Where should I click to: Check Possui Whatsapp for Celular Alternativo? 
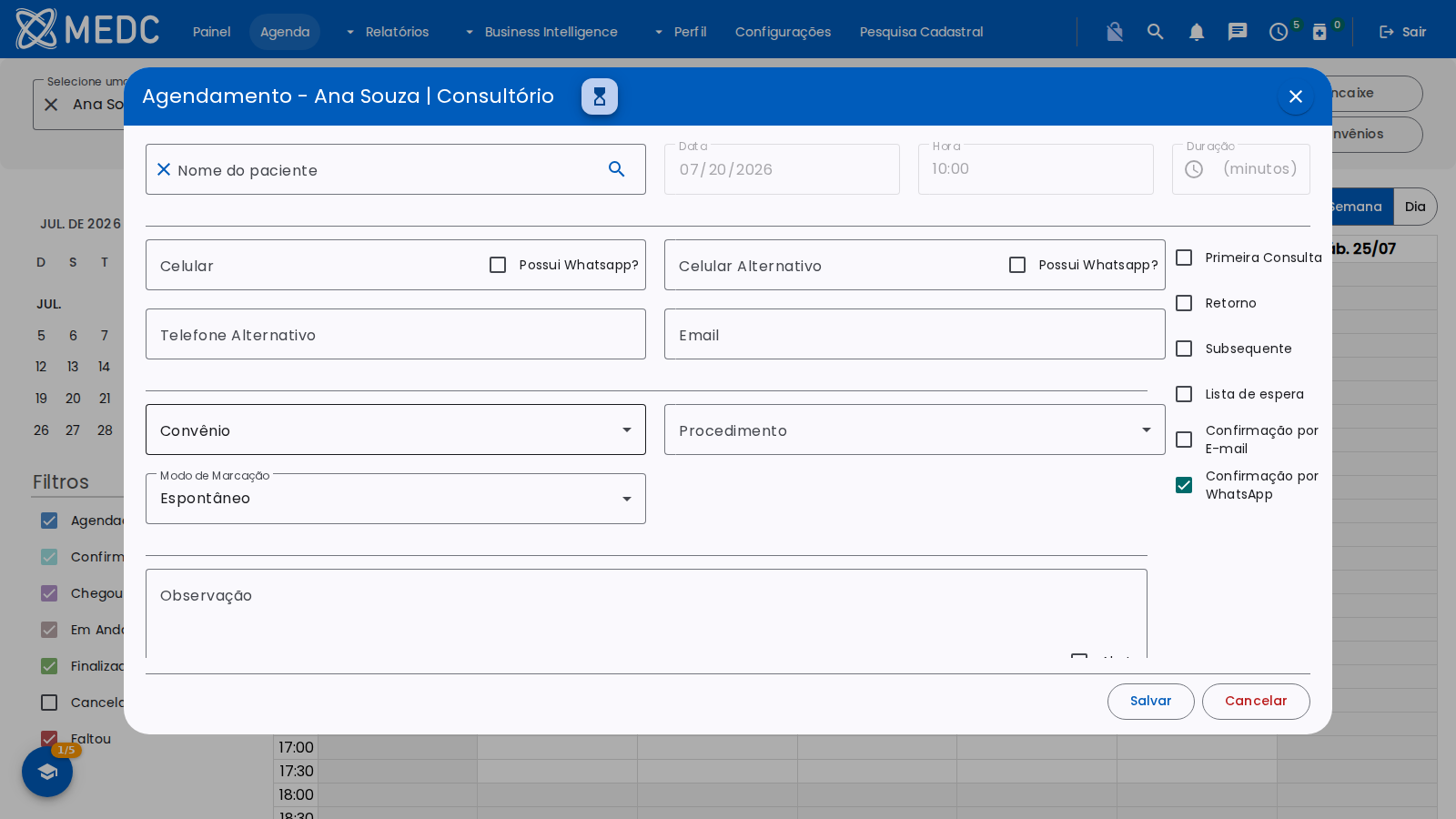click(x=1017, y=265)
